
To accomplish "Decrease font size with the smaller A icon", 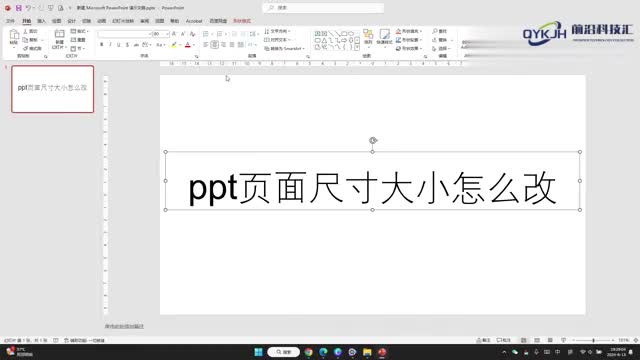I will pos(183,34).
